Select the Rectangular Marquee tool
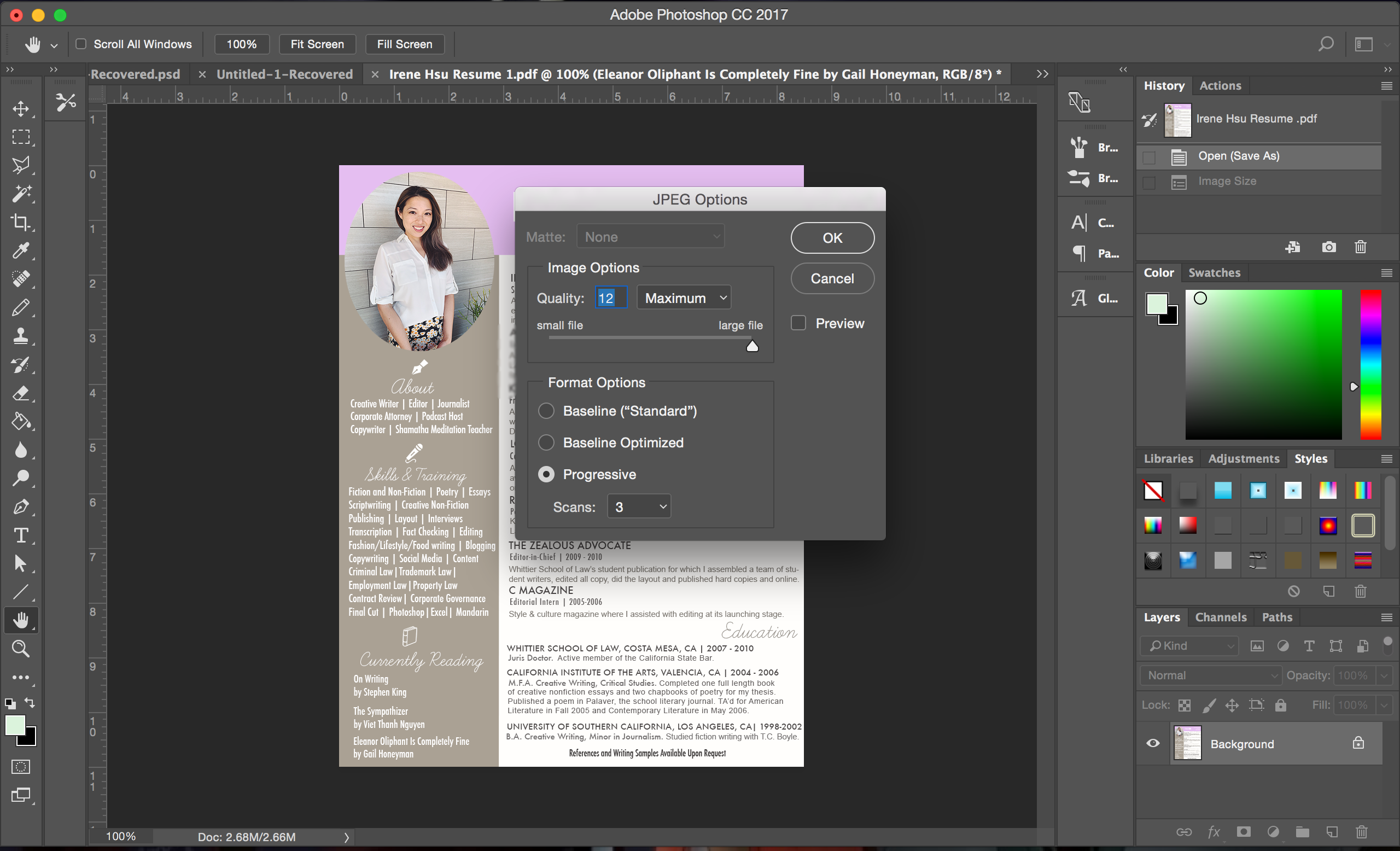This screenshot has width=1400, height=851. pos(21,136)
